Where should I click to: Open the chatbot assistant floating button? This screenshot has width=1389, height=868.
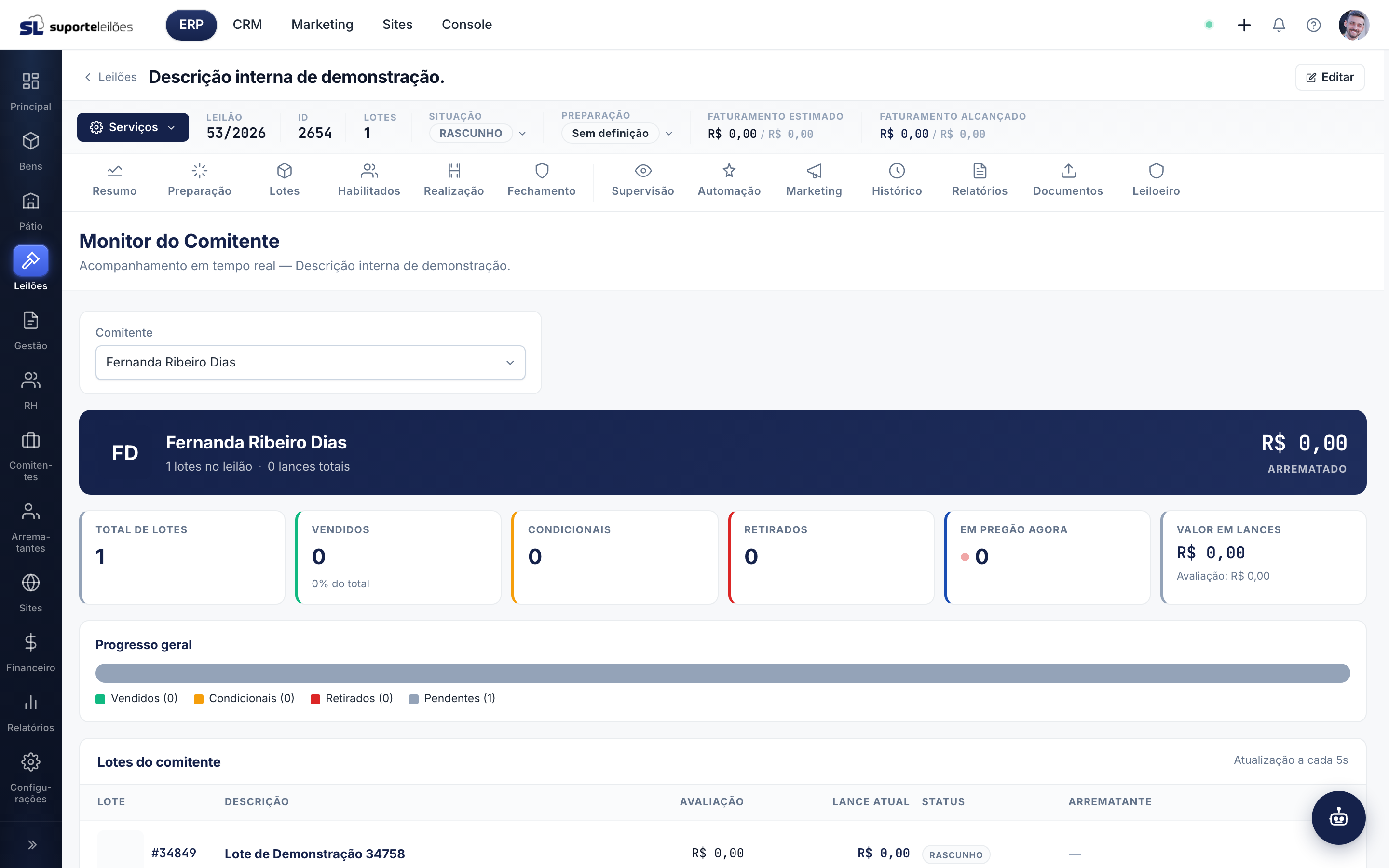click(x=1338, y=817)
